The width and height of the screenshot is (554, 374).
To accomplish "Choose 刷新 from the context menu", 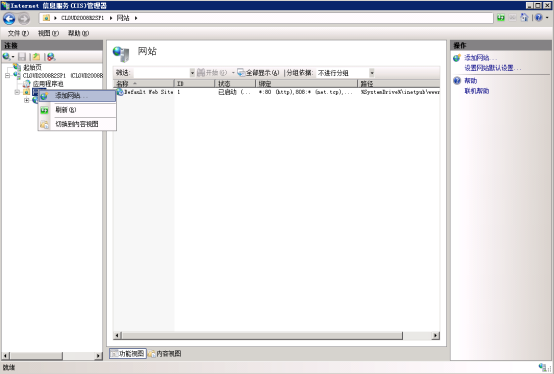I will tap(77, 110).
